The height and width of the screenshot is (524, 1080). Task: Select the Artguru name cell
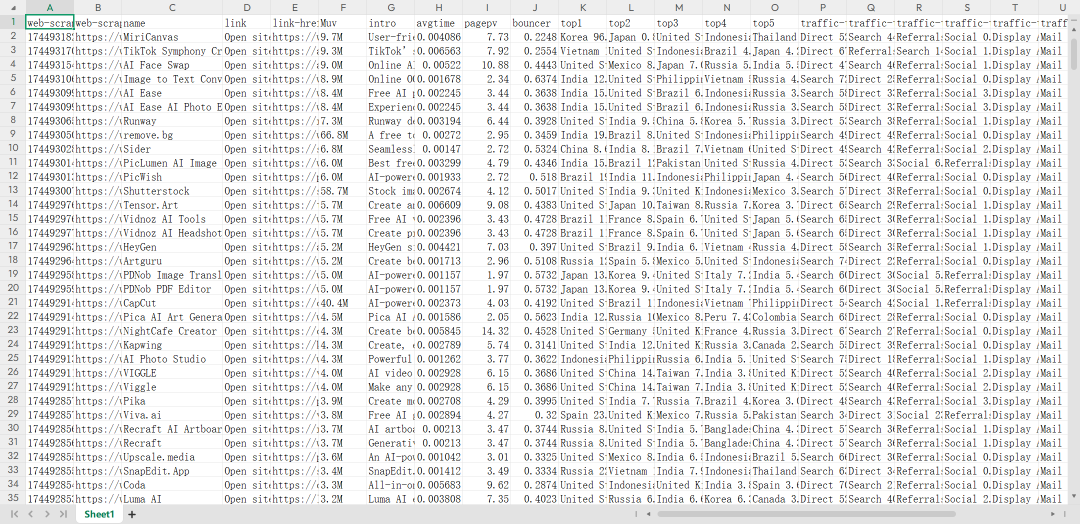[172, 261]
